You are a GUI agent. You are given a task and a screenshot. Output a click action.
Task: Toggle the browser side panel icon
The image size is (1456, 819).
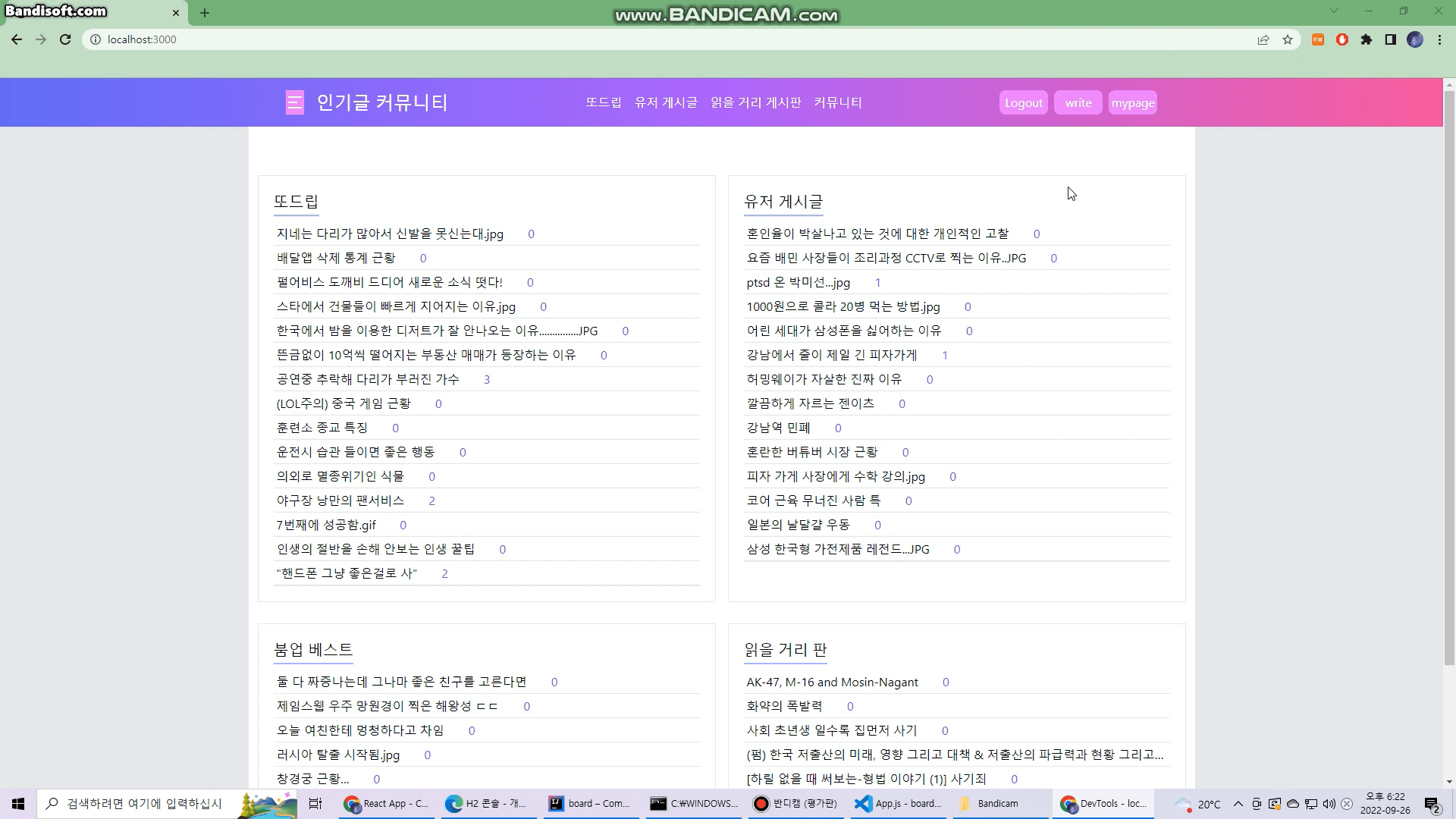coord(1391,39)
